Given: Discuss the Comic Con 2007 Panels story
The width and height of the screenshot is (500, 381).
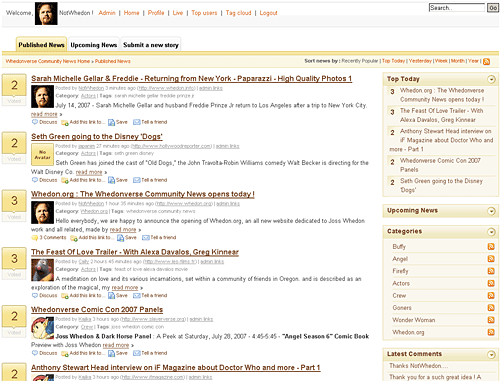Looking at the screenshot, I should 45,353.
